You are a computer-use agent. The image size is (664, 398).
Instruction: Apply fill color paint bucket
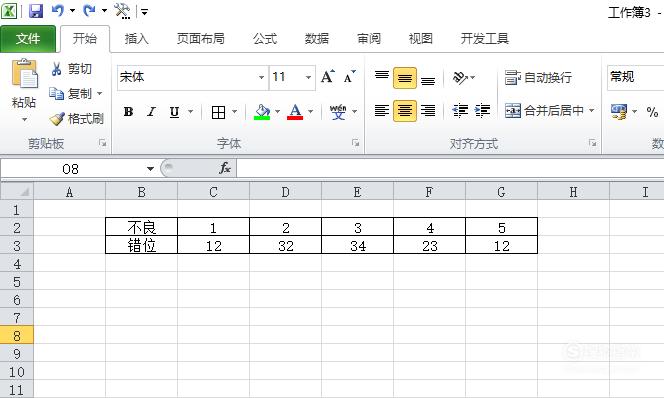tap(262, 112)
